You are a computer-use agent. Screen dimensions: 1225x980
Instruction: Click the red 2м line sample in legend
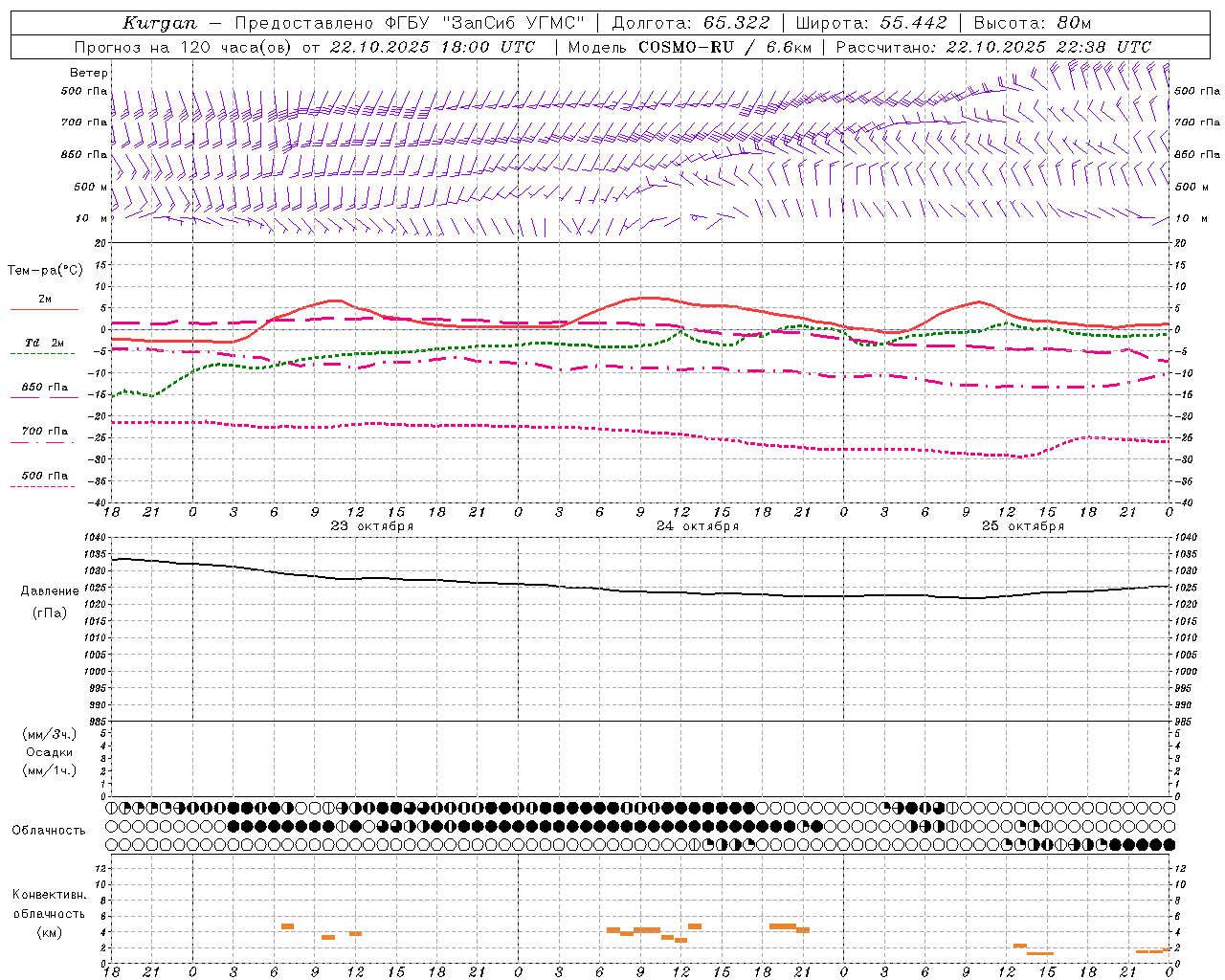44,310
